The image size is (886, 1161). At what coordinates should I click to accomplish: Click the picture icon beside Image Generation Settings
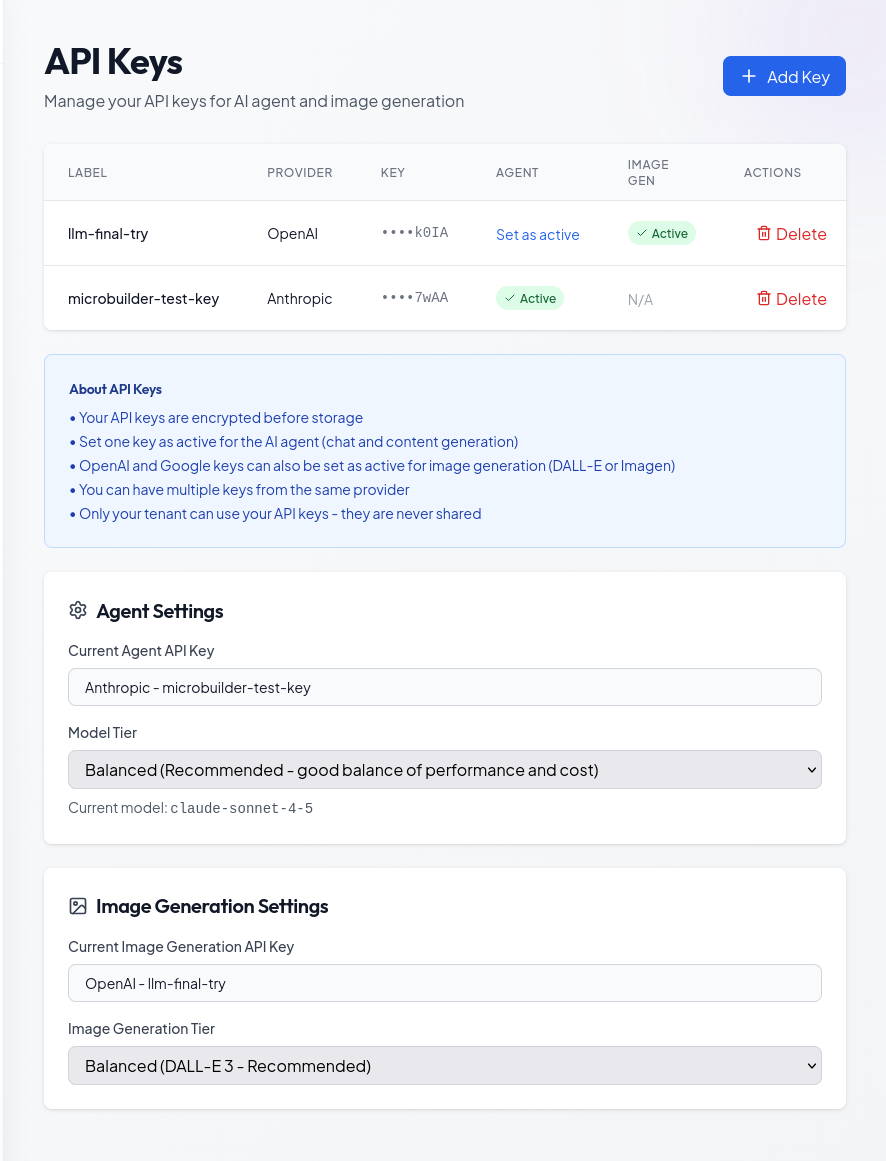pyautogui.click(x=77, y=905)
